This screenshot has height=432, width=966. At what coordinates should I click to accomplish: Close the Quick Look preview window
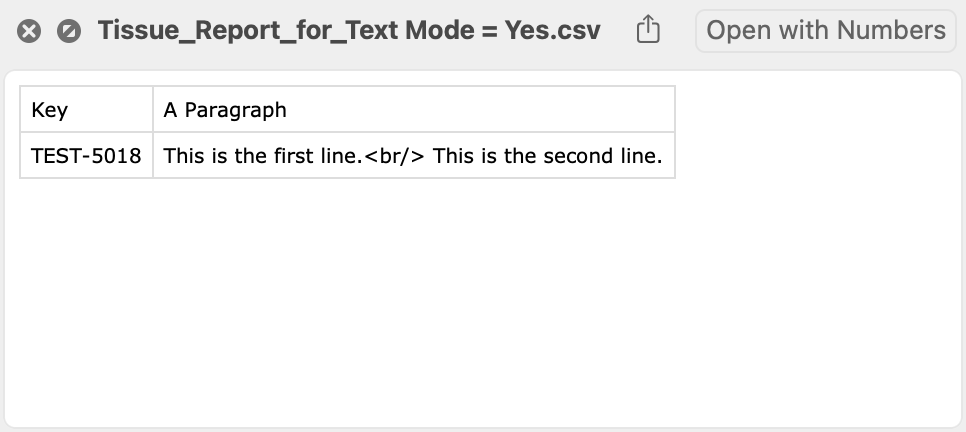pyautogui.click(x=30, y=31)
